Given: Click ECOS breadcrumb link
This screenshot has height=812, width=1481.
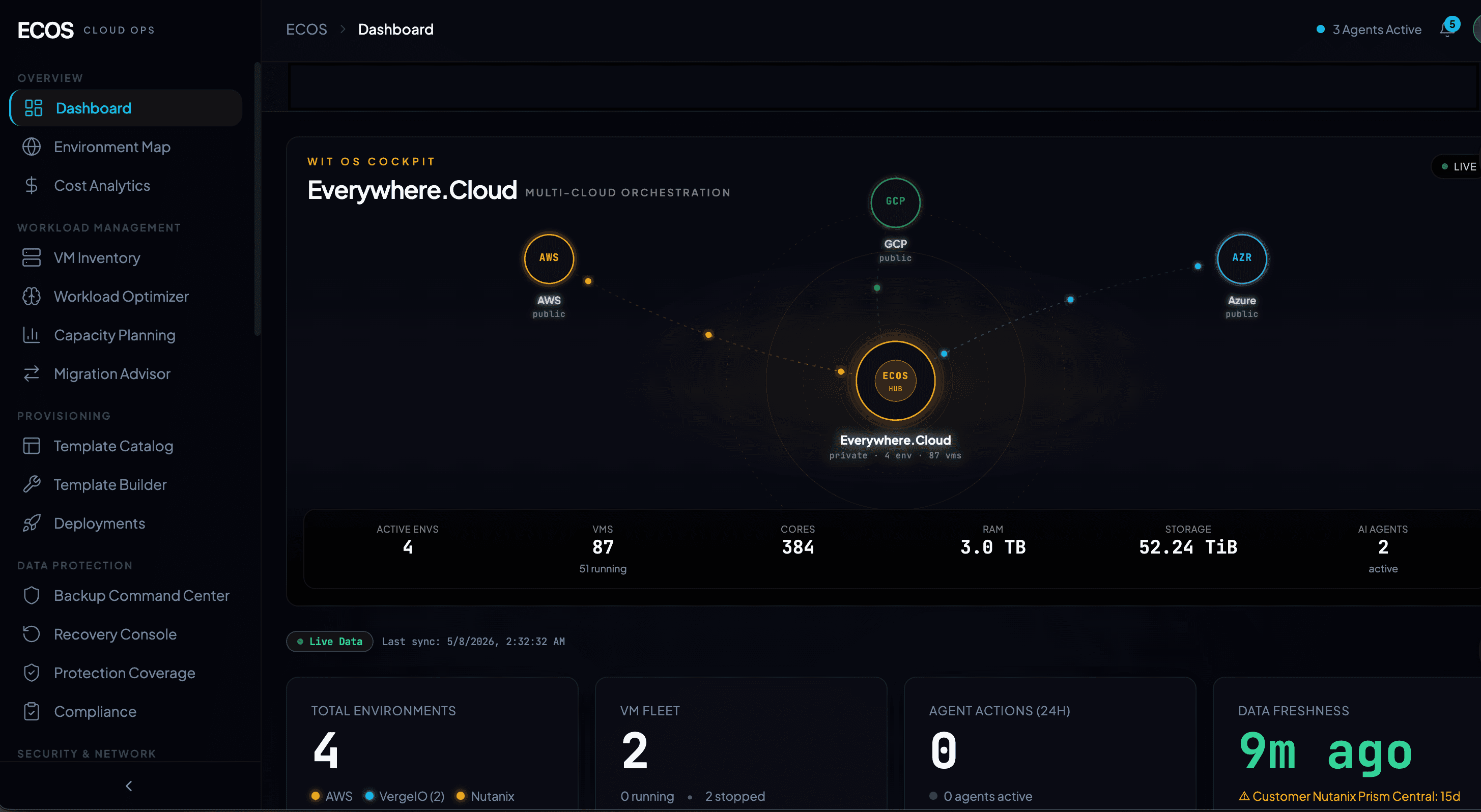Looking at the screenshot, I should tap(306, 30).
